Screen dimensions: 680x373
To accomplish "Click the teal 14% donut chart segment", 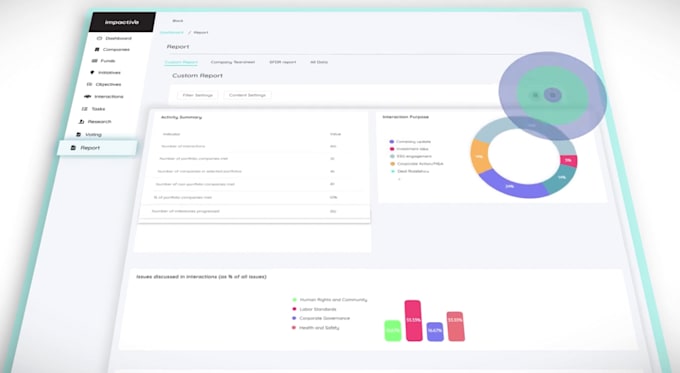I will pyautogui.click(x=561, y=178).
